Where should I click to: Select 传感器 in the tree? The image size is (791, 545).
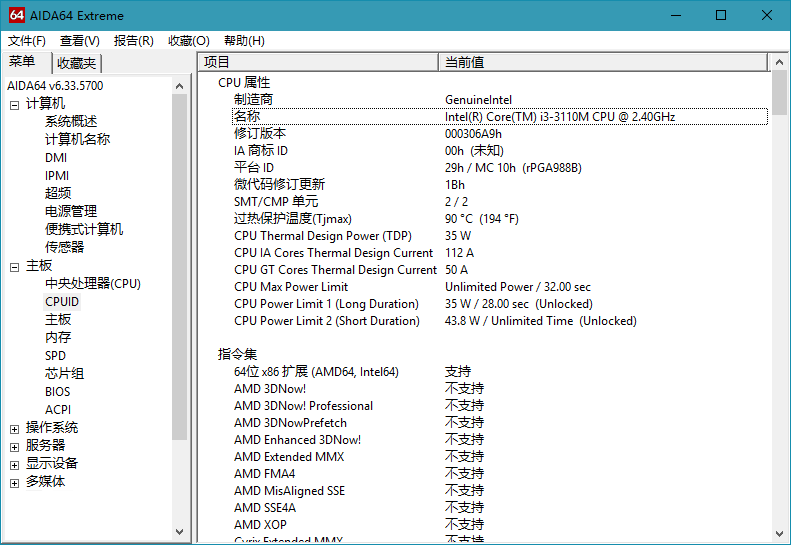tap(65, 247)
